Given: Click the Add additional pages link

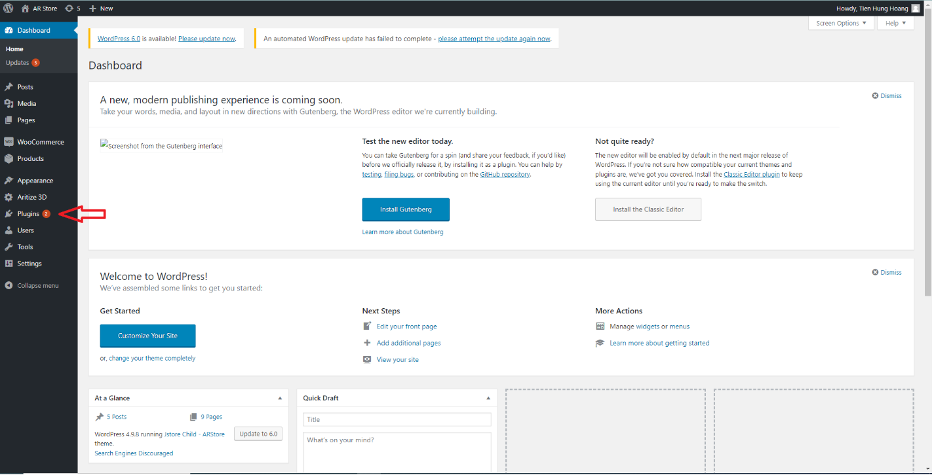Looking at the screenshot, I should [x=409, y=343].
